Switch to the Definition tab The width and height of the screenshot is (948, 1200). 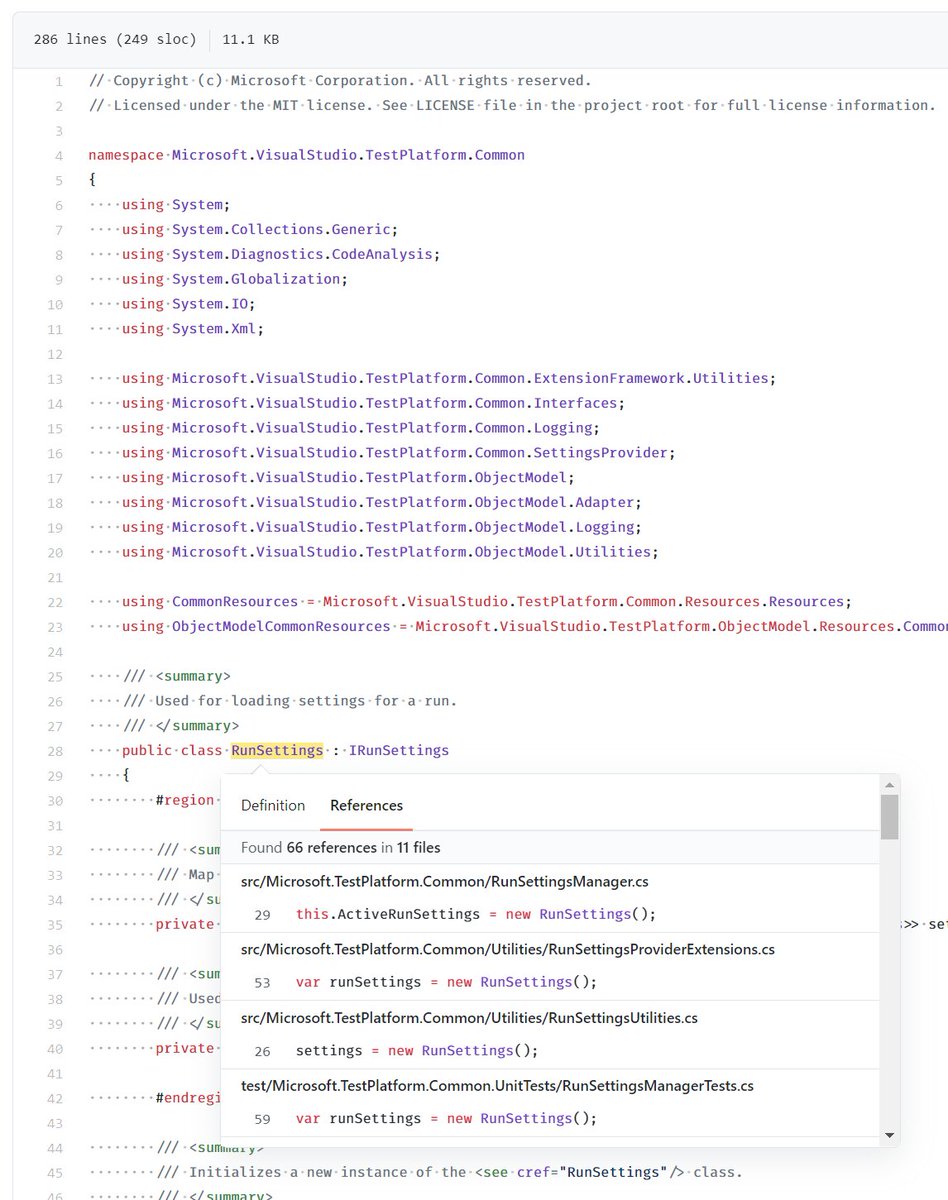273,805
